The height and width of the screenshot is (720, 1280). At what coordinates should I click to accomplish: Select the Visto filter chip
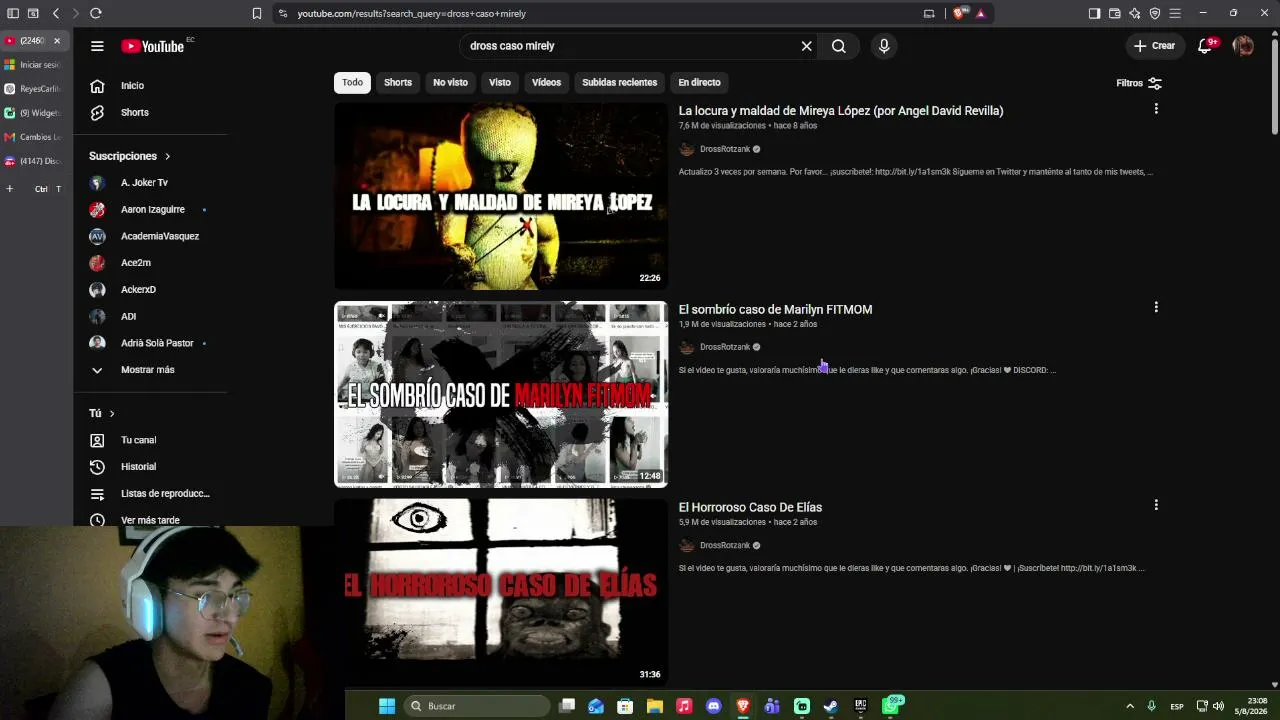coord(500,83)
